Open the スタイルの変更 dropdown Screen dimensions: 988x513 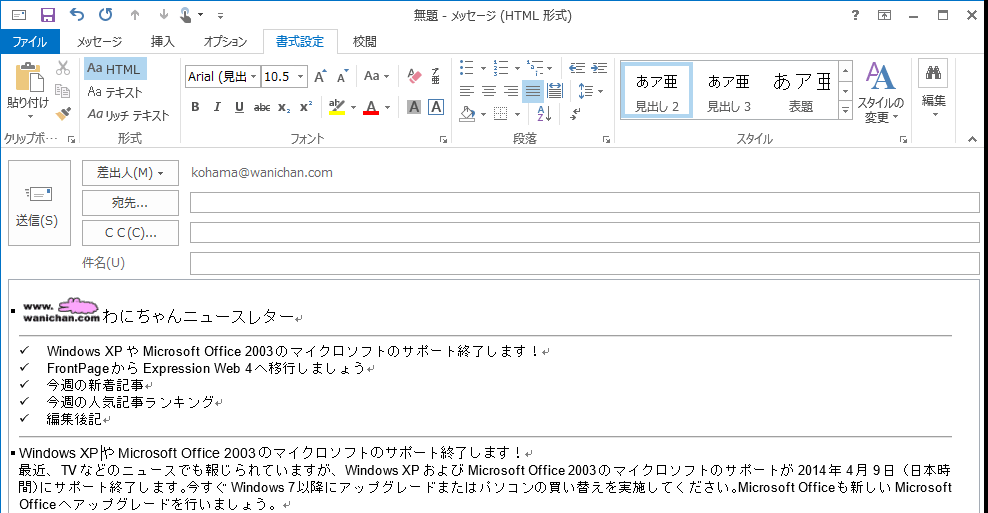click(x=880, y=93)
